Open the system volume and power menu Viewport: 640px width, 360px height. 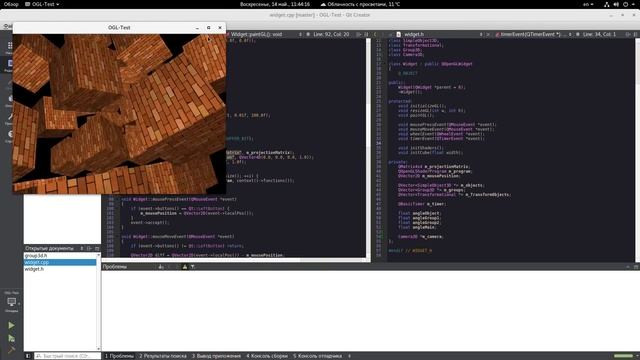tap(620, 4)
